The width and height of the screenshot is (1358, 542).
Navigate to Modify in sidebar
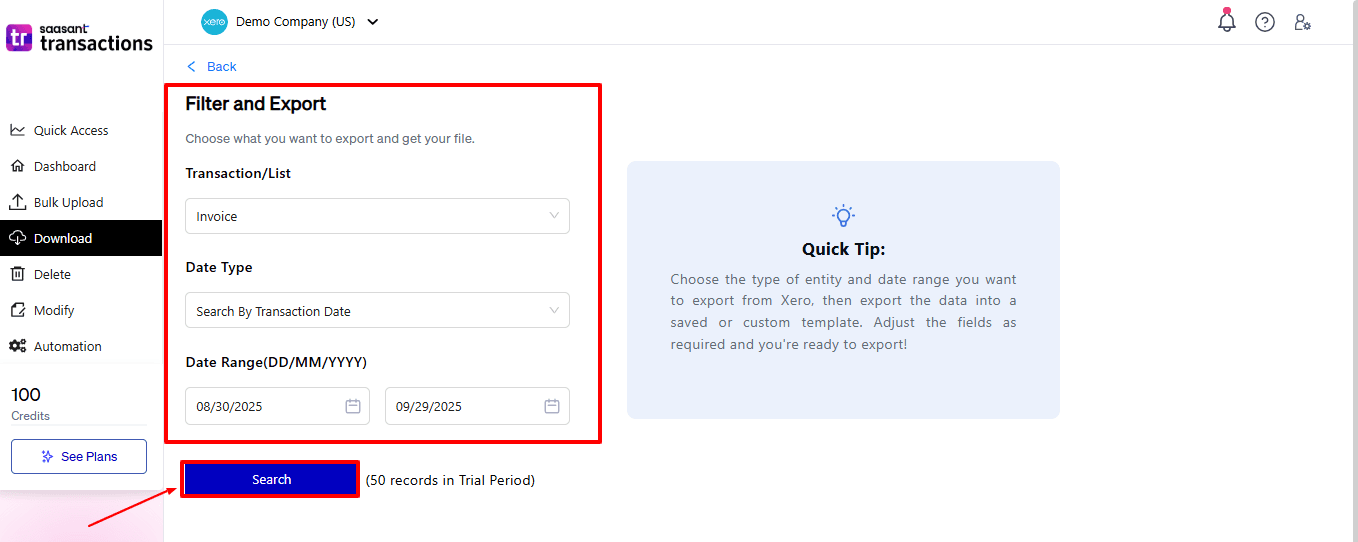point(54,310)
